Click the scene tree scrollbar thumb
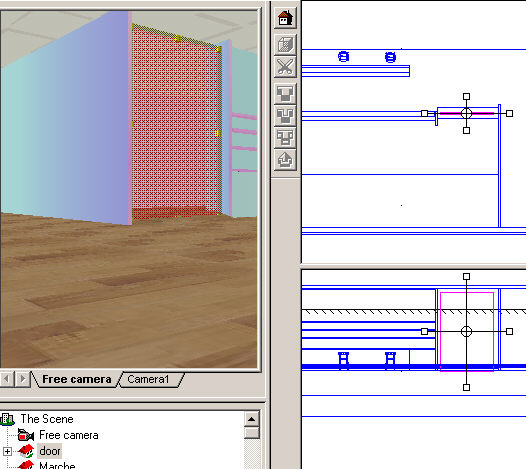This screenshot has height=469, width=526. tap(252, 432)
